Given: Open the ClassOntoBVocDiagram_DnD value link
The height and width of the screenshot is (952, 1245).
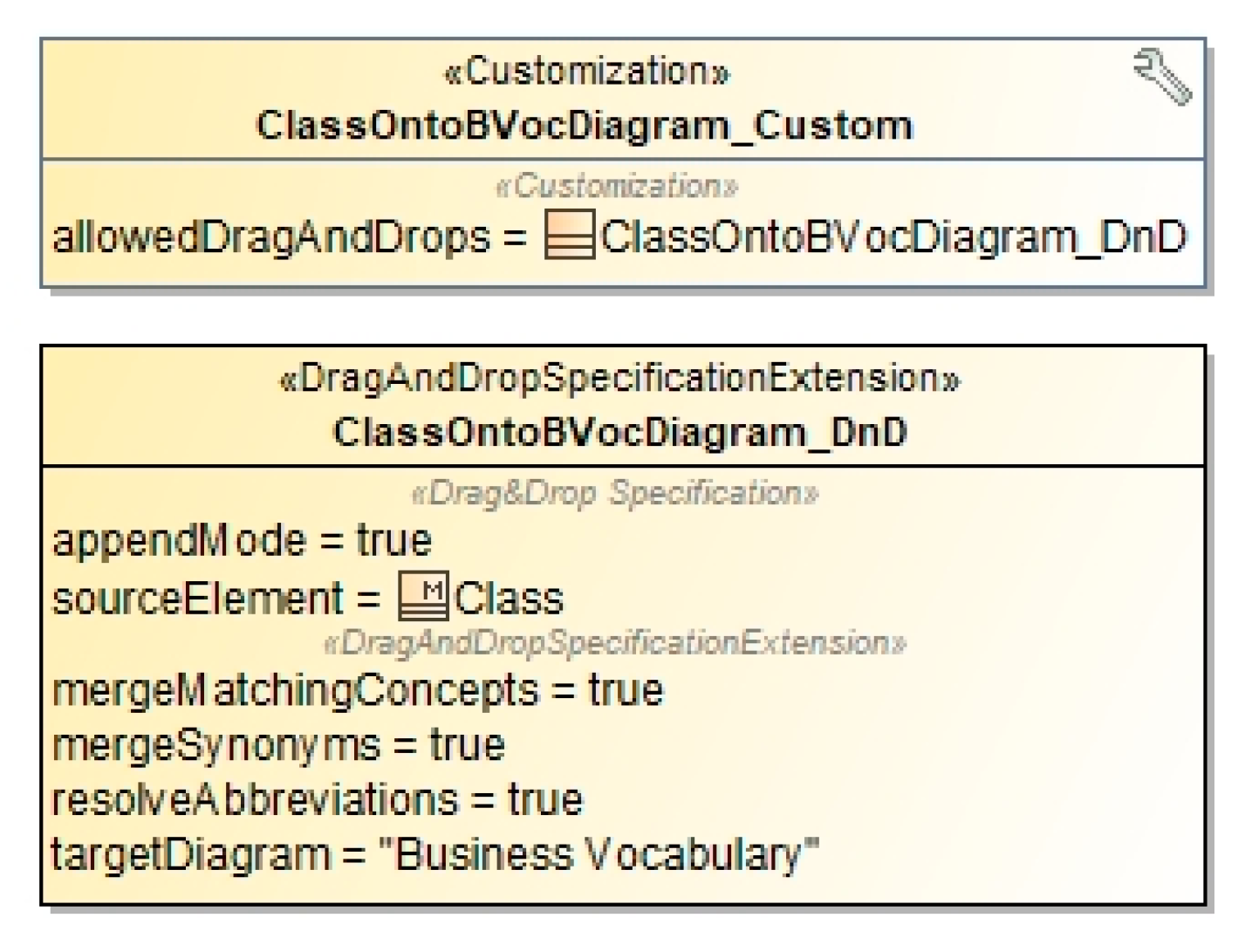Looking at the screenshot, I should [893, 237].
